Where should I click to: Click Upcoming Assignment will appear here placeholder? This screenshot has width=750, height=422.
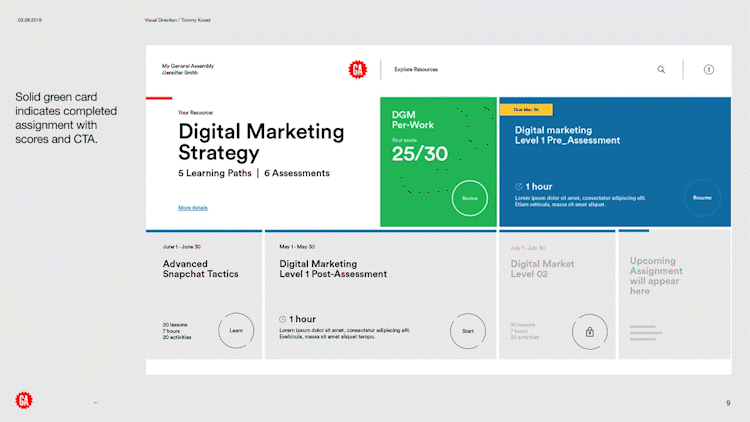pos(656,276)
